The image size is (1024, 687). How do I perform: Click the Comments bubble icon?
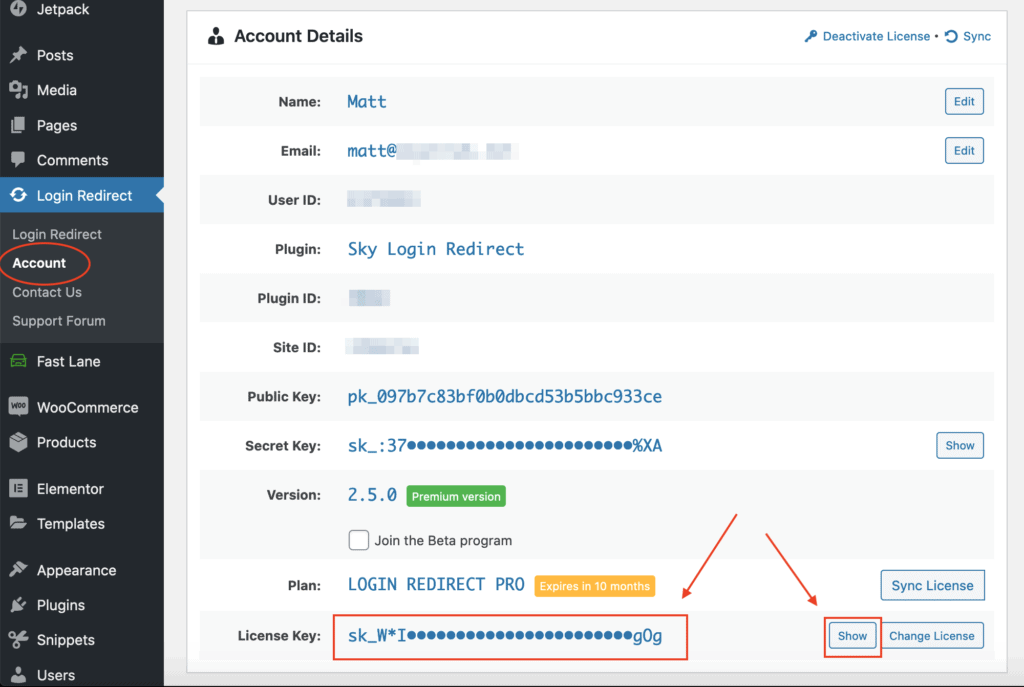tap(18, 160)
